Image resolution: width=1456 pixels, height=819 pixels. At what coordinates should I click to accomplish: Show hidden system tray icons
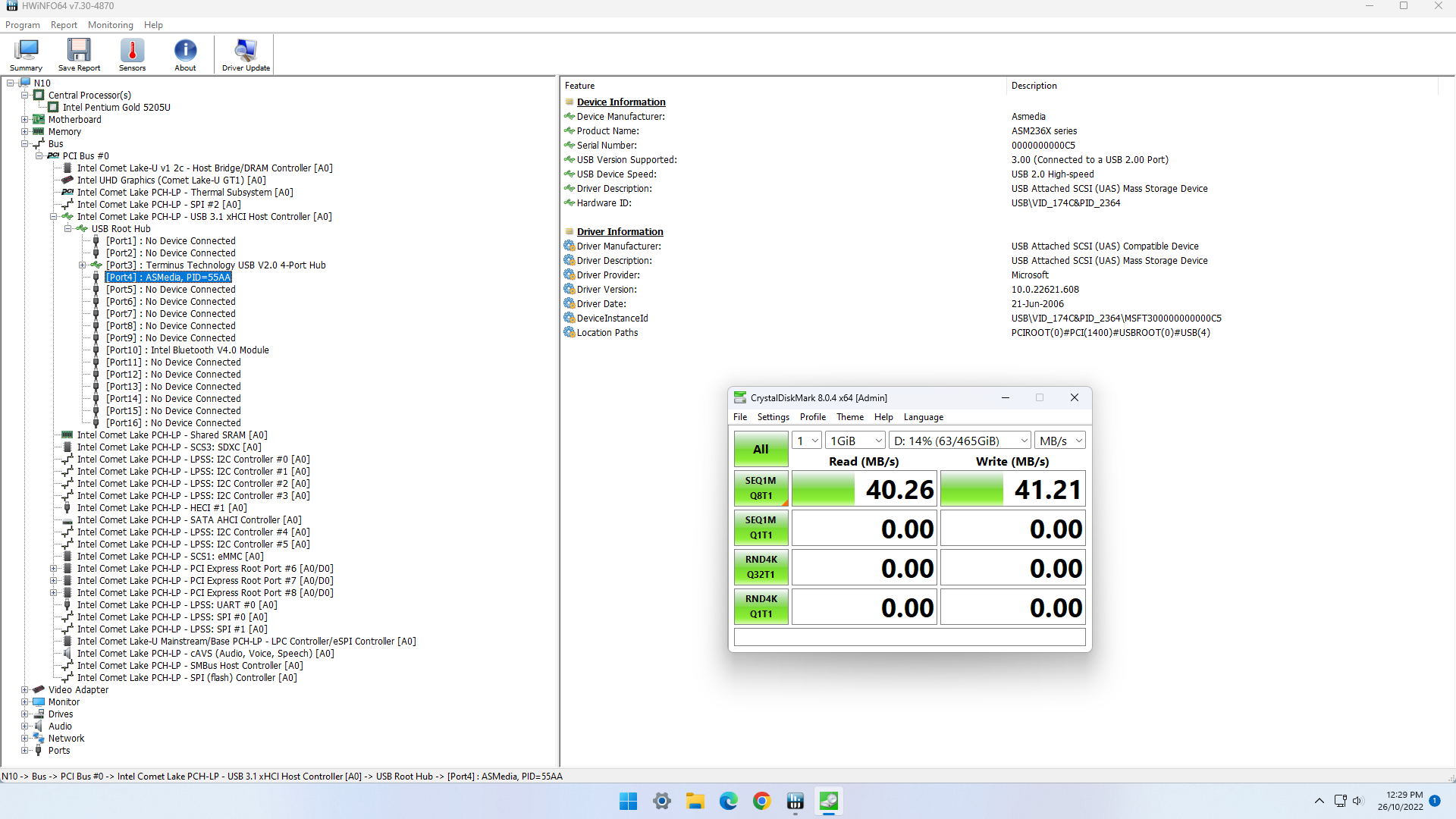click(1319, 801)
